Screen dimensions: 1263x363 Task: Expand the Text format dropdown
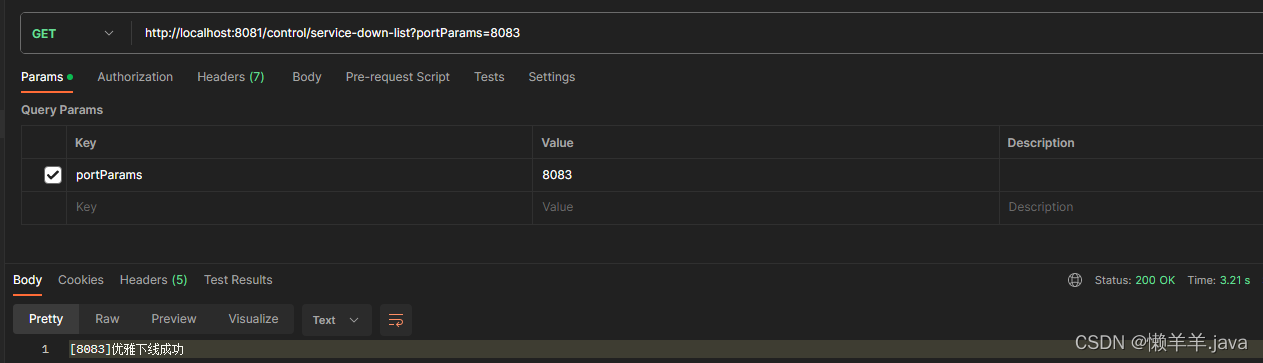[x=336, y=320]
